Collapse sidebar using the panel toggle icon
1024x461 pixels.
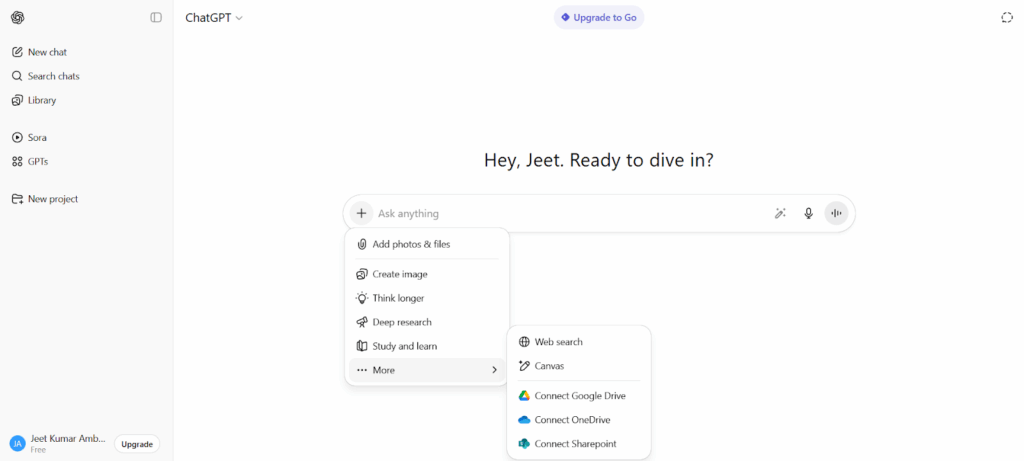(x=156, y=17)
